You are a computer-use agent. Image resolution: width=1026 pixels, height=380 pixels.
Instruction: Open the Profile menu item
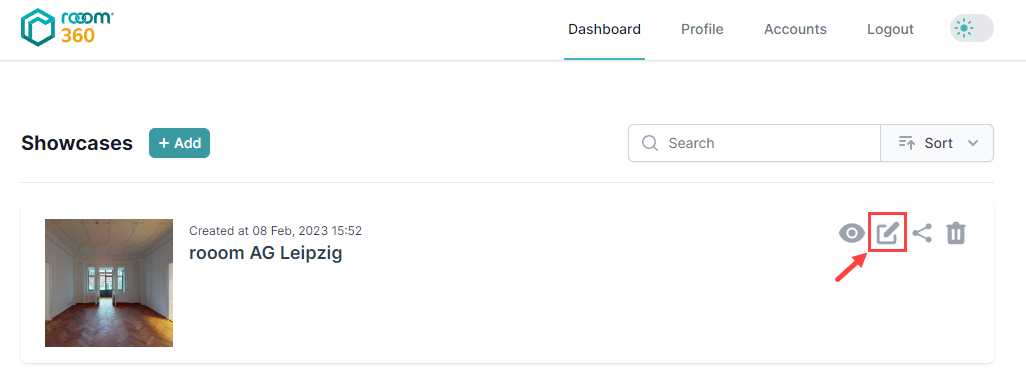702,29
